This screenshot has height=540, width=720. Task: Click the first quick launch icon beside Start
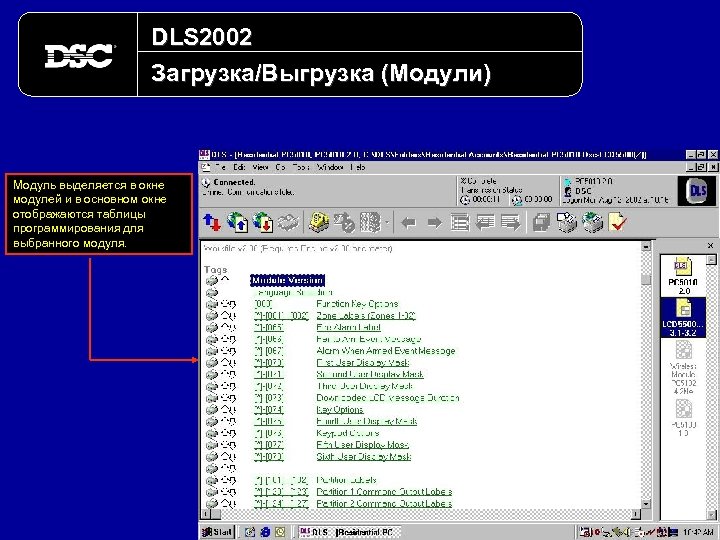click(x=250, y=532)
